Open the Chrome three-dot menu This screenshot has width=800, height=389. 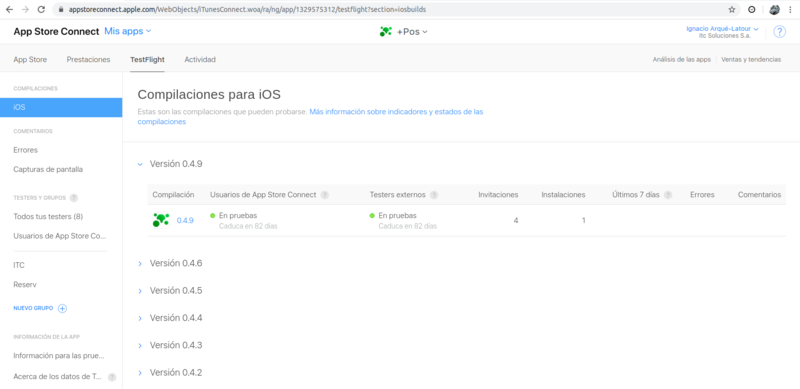click(x=790, y=9)
